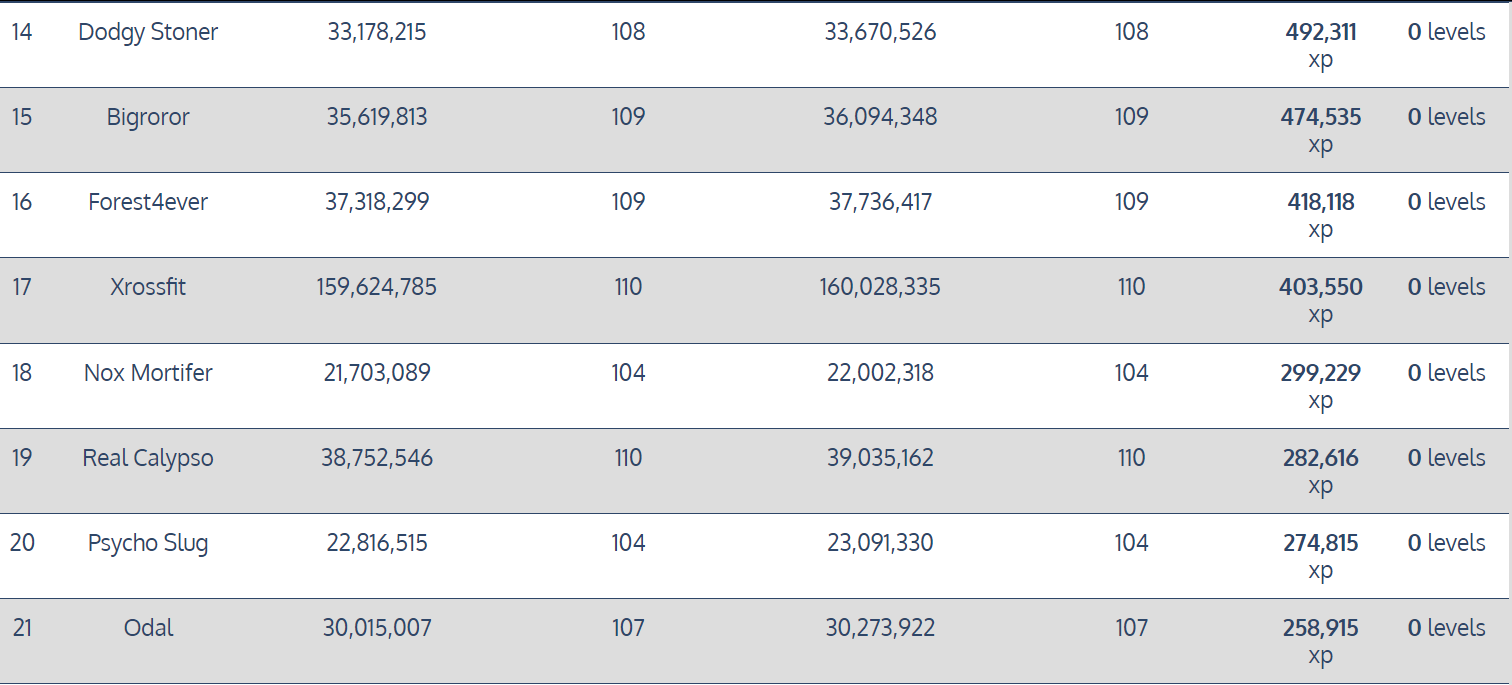Select the 0 levels text in Dodgy Stoner row
This screenshot has width=1512, height=685.
click(1446, 32)
